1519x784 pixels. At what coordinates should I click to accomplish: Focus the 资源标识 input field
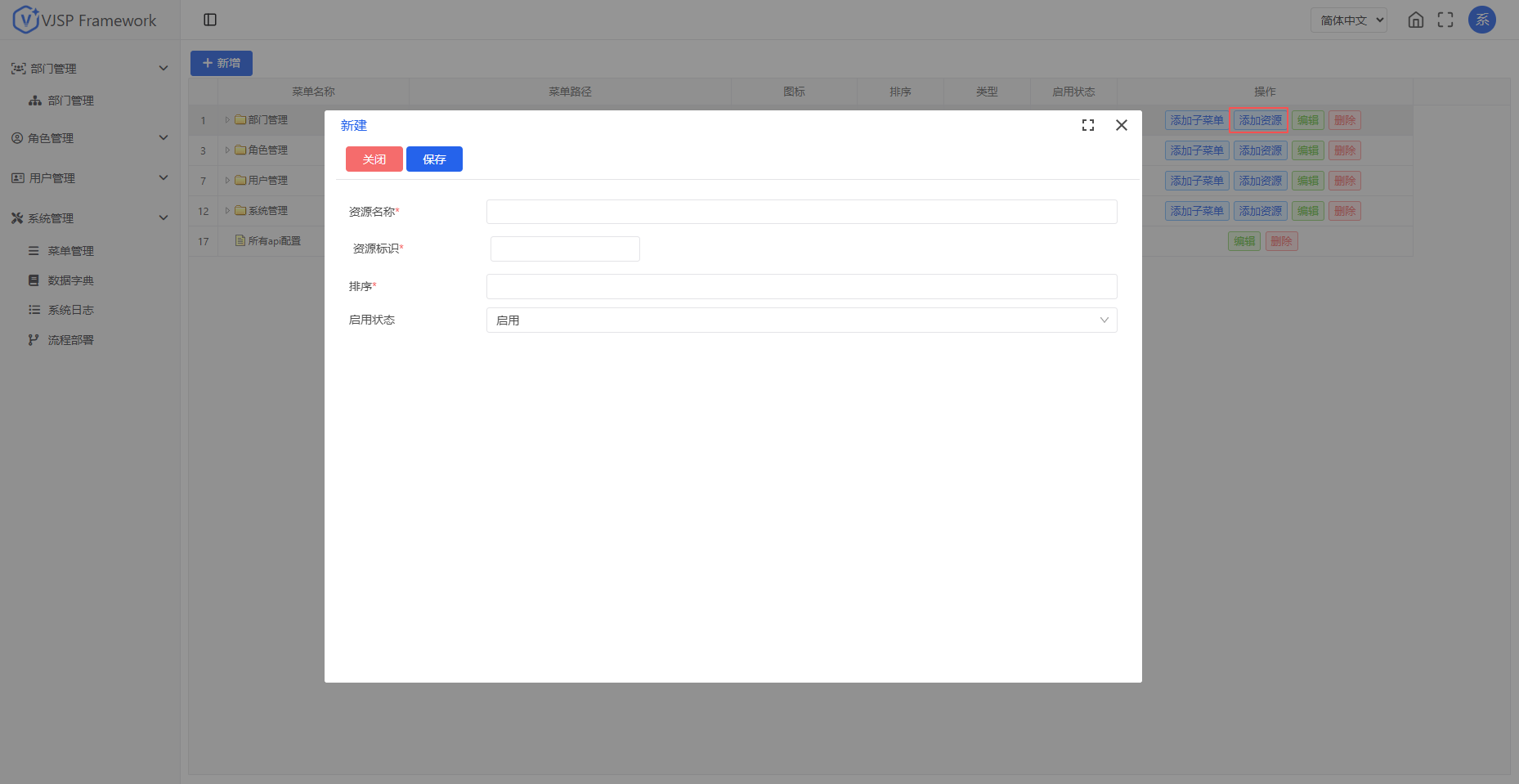(565, 249)
